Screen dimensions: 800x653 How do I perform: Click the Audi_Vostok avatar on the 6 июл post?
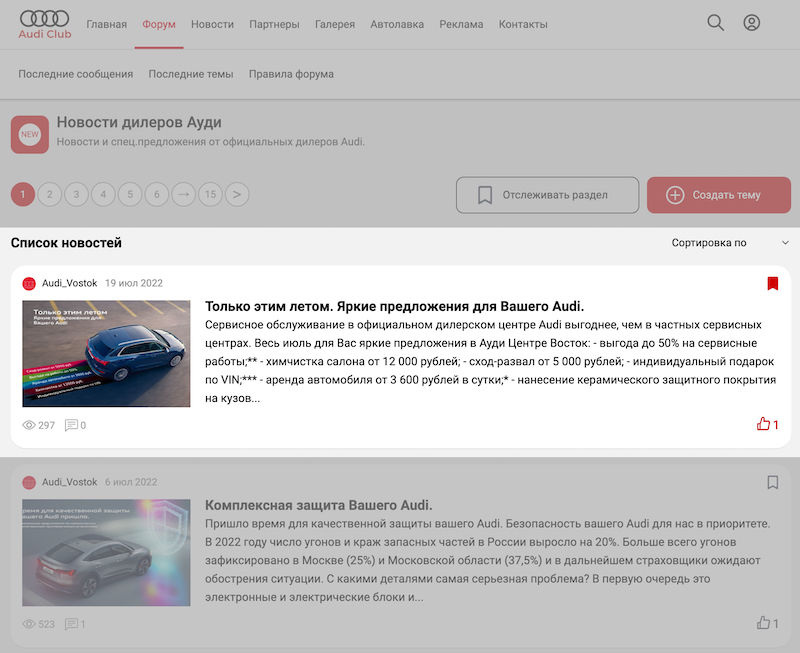29,482
